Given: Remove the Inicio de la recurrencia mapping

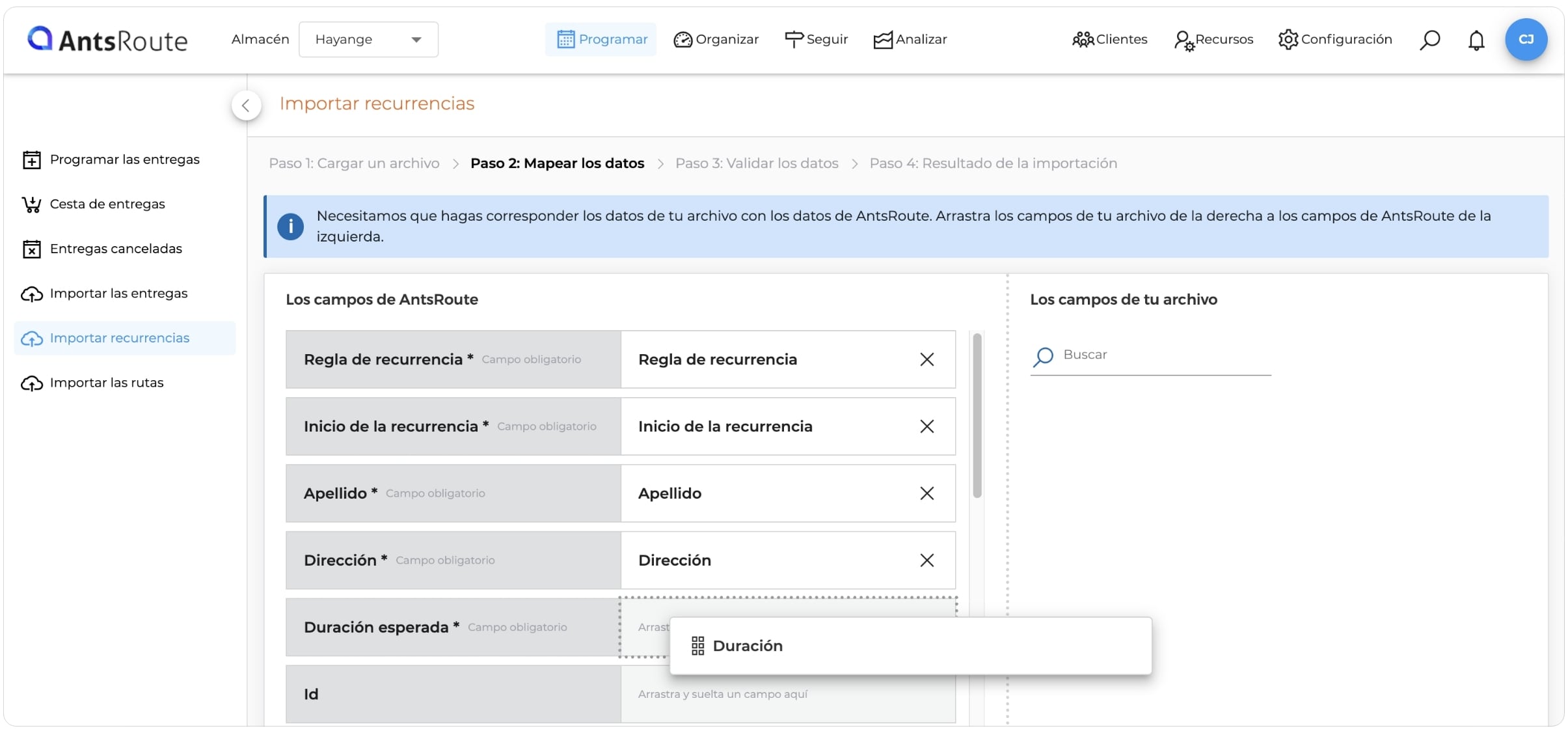Looking at the screenshot, I should [x=927, y=426].
